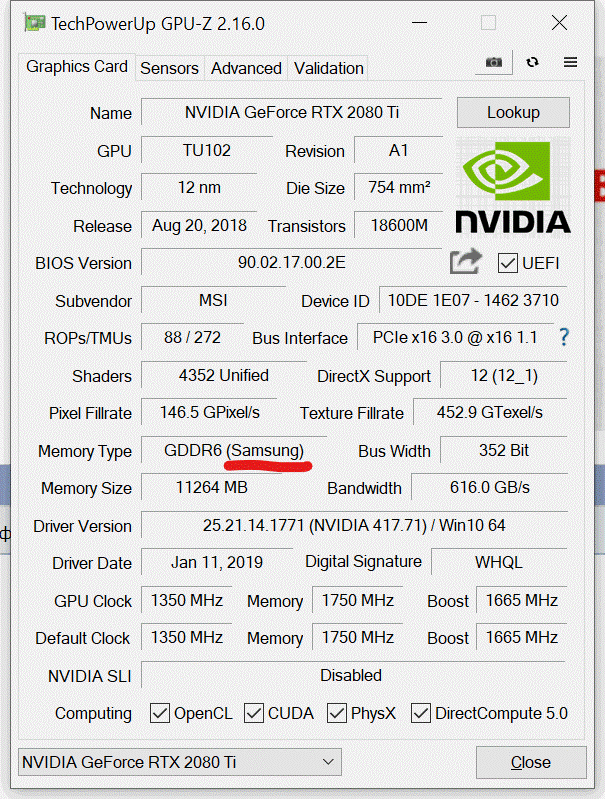Switch to the Sensors tab
This screenshot has height=799, width=605.
pyautogui.click(x=169, y=68)
